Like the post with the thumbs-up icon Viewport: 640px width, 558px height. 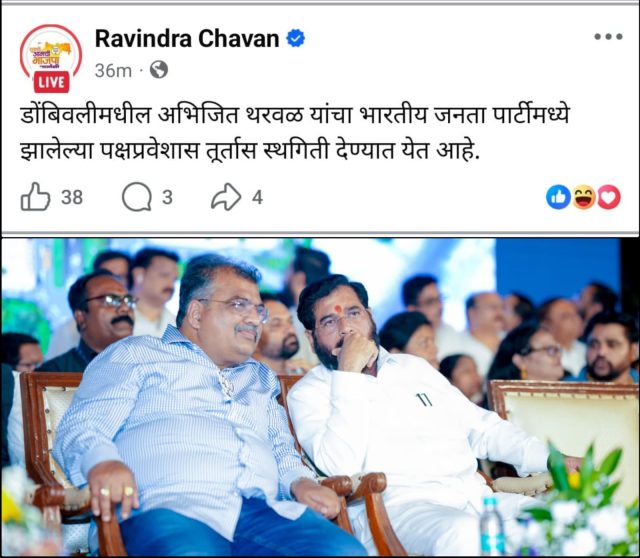pos(35,197)
